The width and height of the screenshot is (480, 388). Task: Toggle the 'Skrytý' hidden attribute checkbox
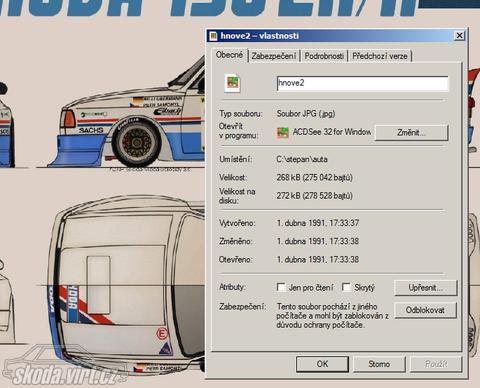346,287
